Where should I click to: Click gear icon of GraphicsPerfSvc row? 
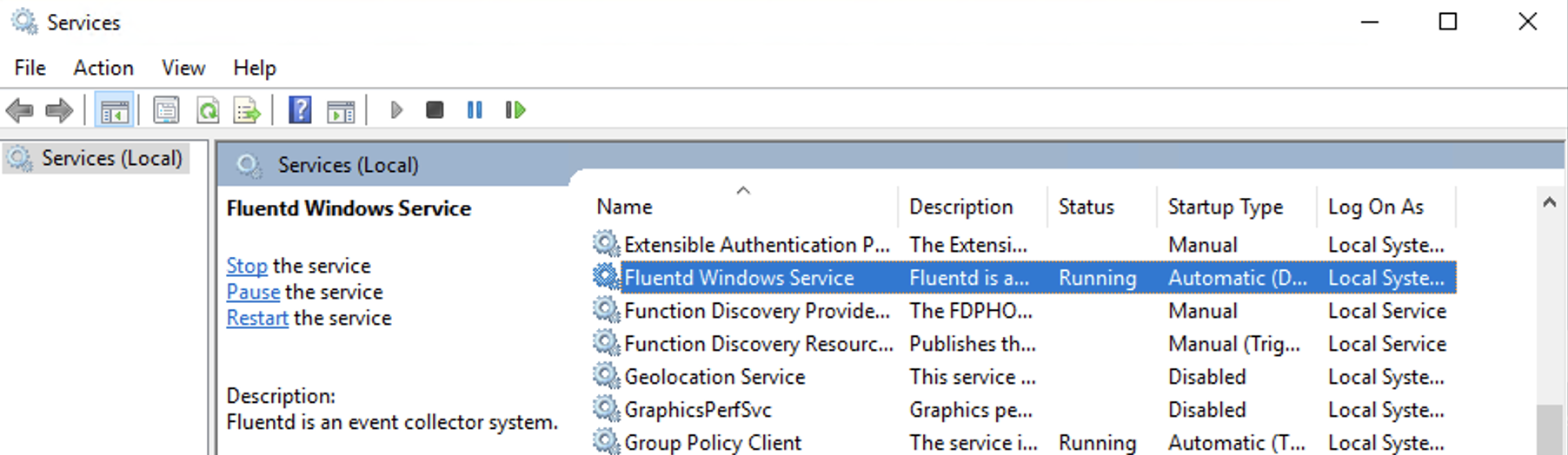606,409
